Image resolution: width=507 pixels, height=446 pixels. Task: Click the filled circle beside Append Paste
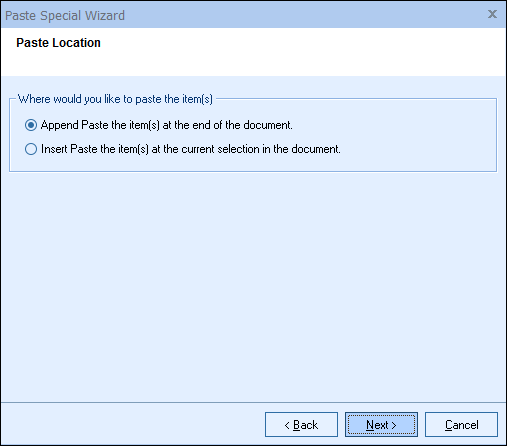coord(31,125)
